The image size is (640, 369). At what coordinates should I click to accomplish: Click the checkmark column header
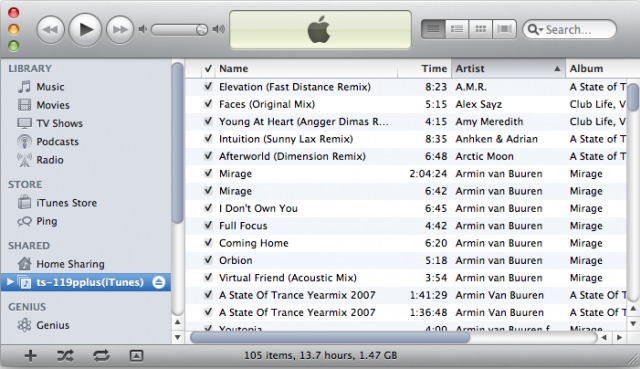click(x=208, y=69)
